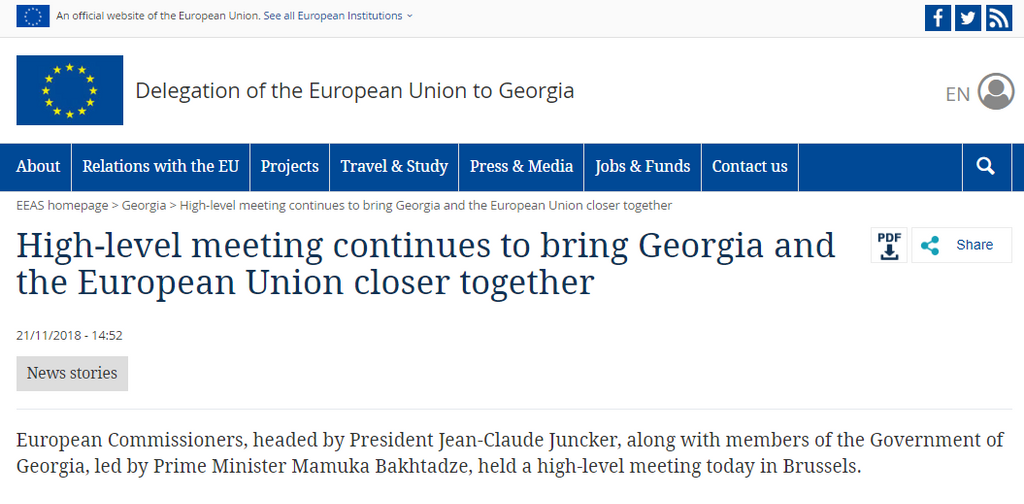Open the Projects menu
The height and width of the screenshot is (504, 1024).
pos(290,167)
